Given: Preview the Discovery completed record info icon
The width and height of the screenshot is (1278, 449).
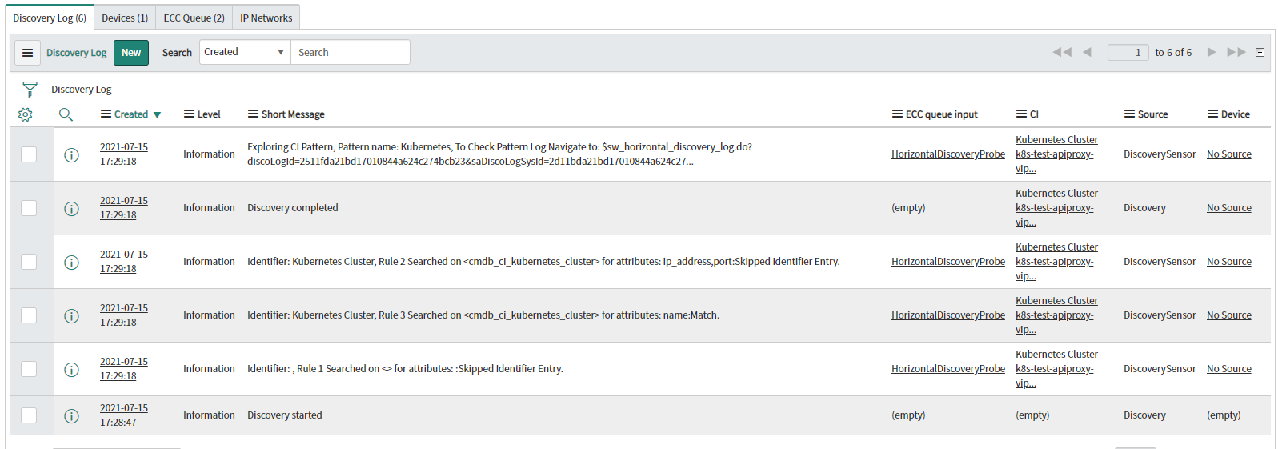Looking at the screenshot, I should 71,208.
